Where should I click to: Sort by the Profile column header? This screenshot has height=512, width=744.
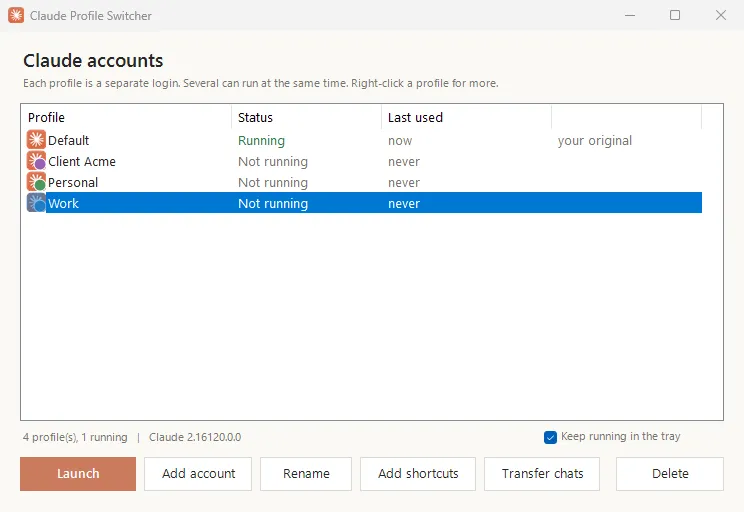coord(127,117)
